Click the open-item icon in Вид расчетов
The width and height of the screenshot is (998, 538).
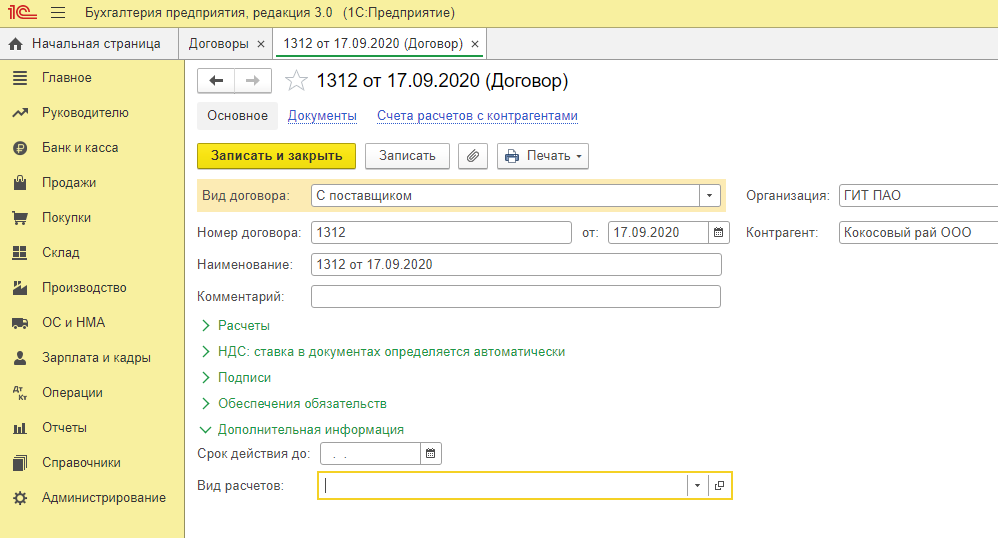(719, 486)
